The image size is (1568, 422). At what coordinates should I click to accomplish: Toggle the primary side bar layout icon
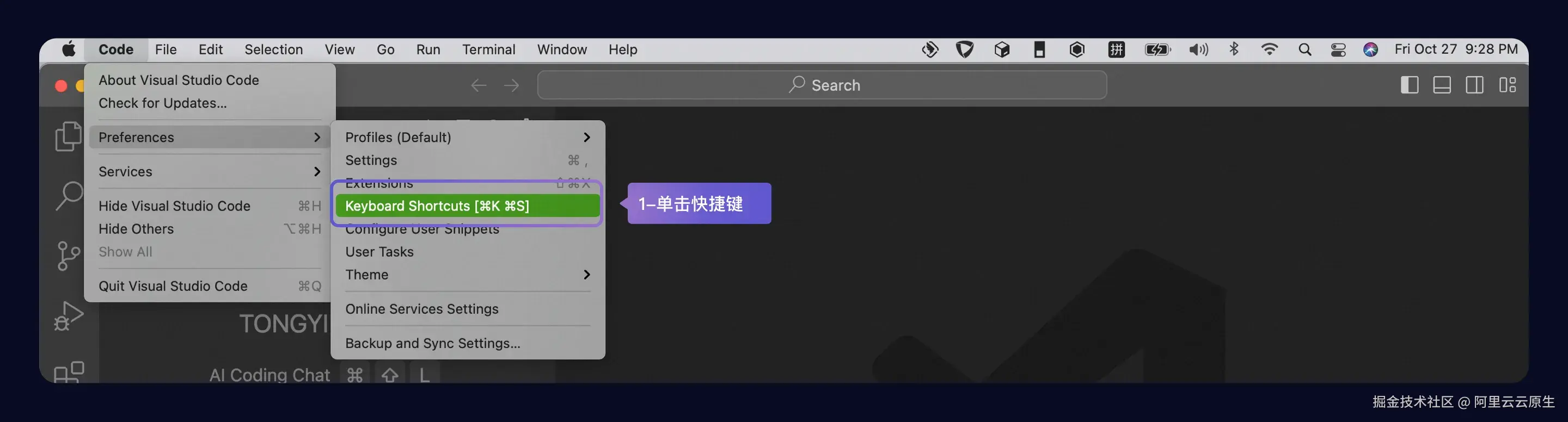pos(1409,85)
